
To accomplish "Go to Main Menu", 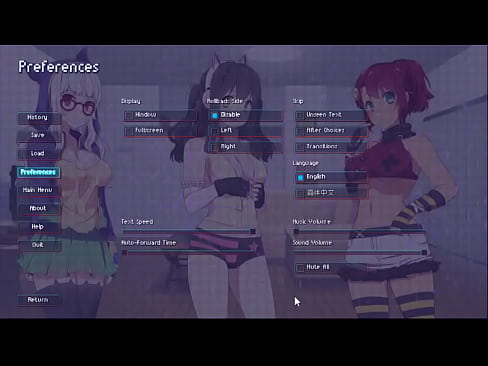I will pyautogui.click(x=39, y=190).
